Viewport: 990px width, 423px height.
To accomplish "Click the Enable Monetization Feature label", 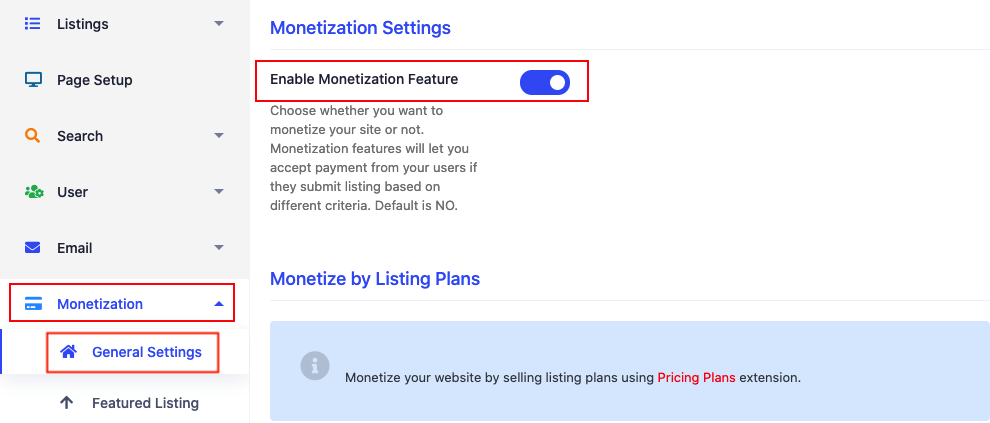I will [364, 79].
